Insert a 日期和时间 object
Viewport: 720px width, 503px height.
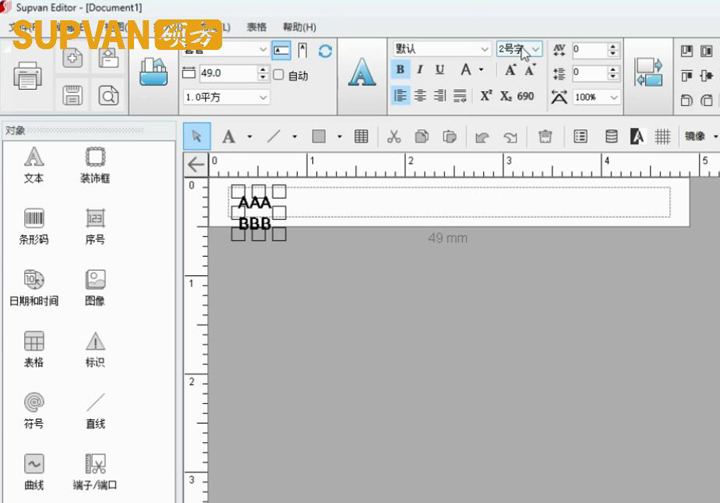pos(34,286)
